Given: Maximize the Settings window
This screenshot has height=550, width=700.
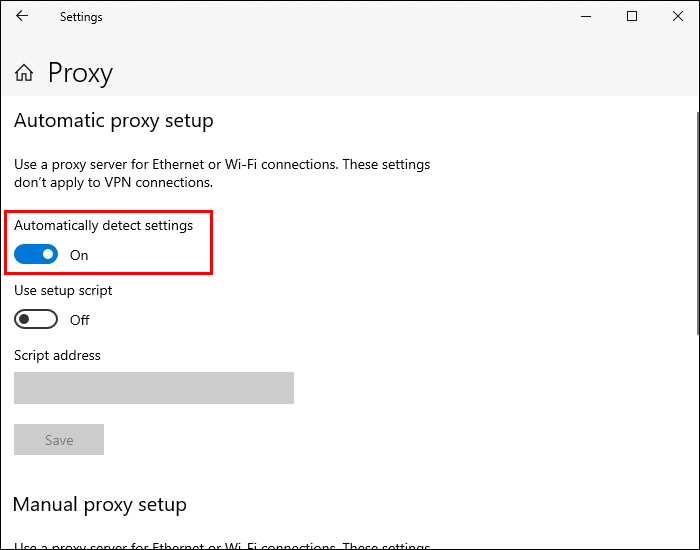Looking at the screenshot, I should (632, 16).
